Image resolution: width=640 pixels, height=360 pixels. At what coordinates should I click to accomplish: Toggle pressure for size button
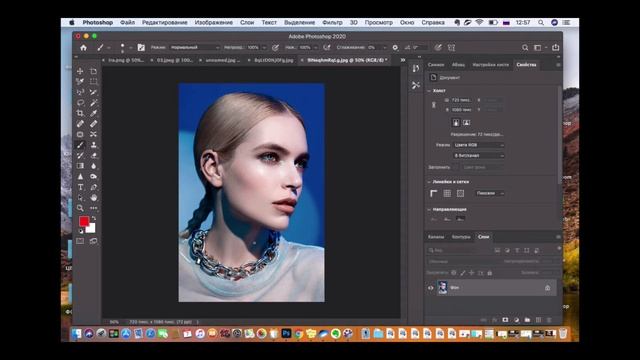coord(438,48)
